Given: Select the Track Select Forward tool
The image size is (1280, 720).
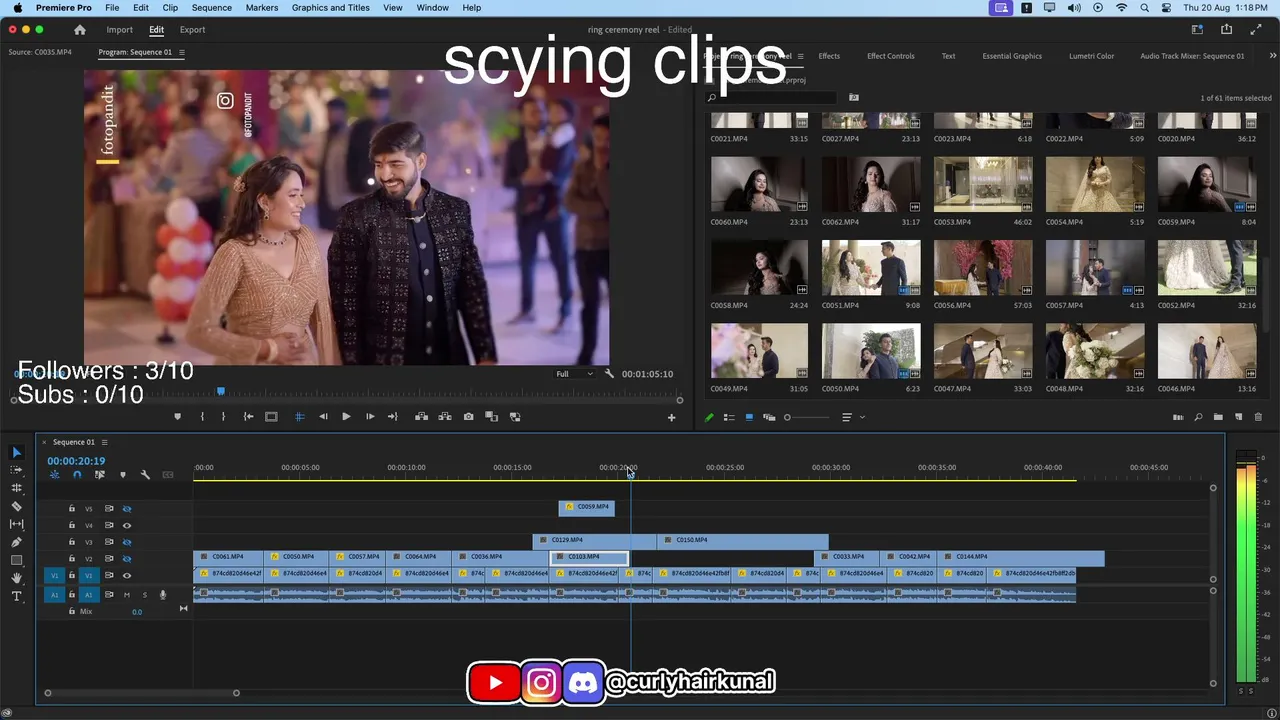Looking at the screenshot, I should coord(16,470).
